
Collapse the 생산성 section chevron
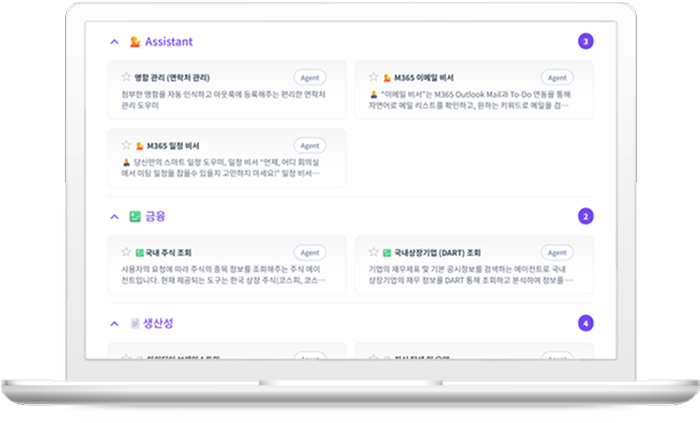click(x=114, y=324)
